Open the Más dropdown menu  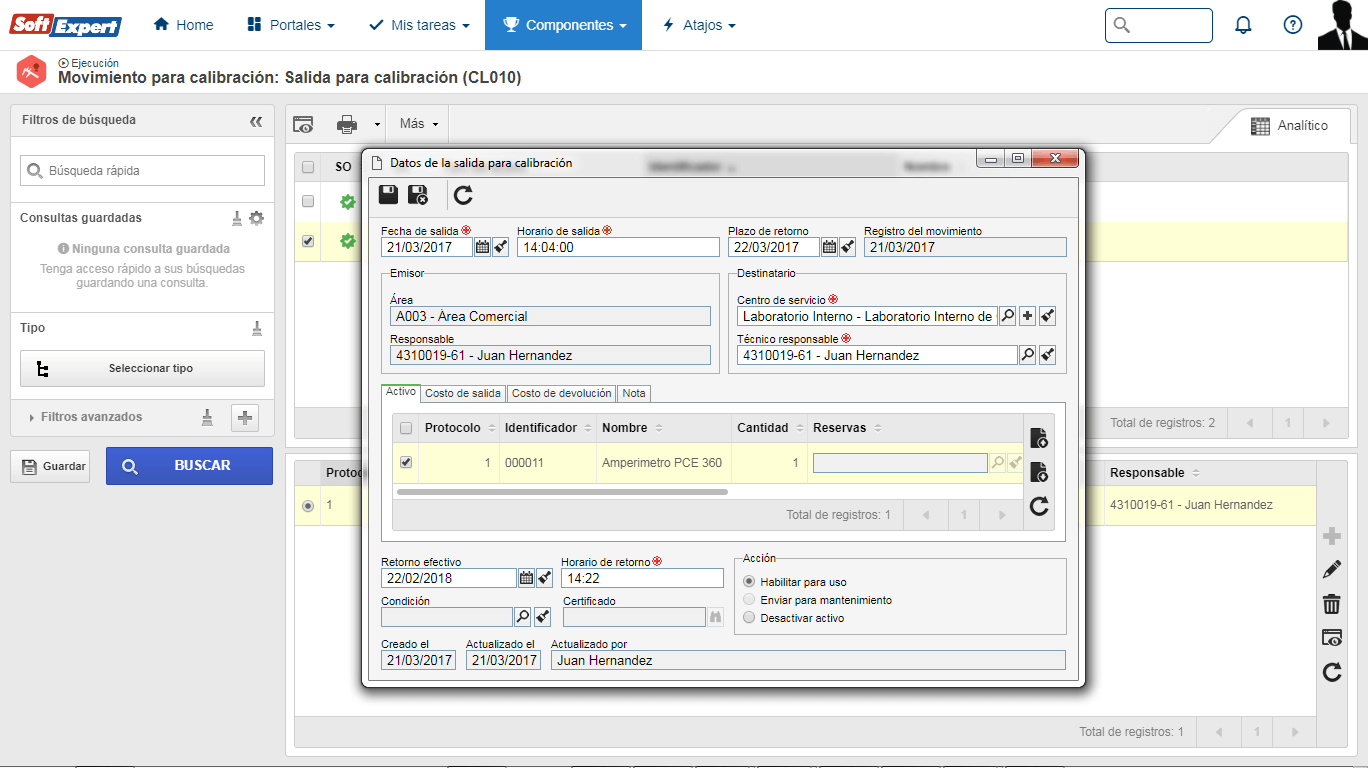point(418,124)
